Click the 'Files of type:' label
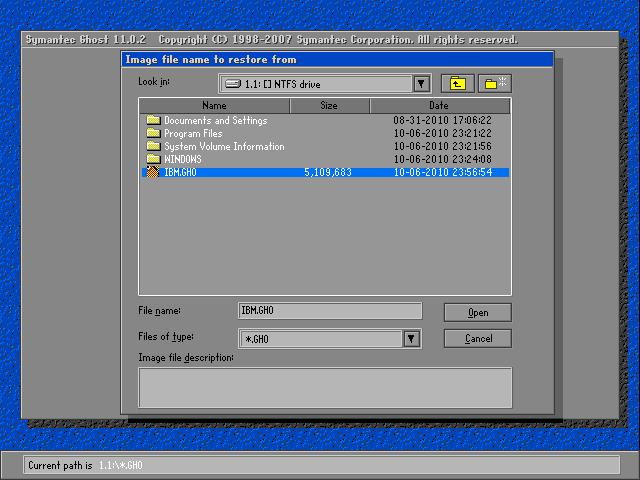 click(x=166, y=337)
